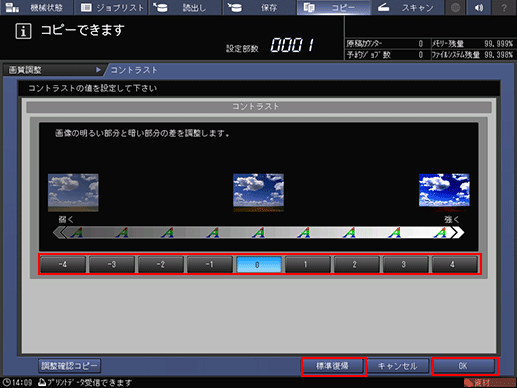Open the 読出し recall tab
Screen dimensions: 517x388
click(x=185, y=7)
